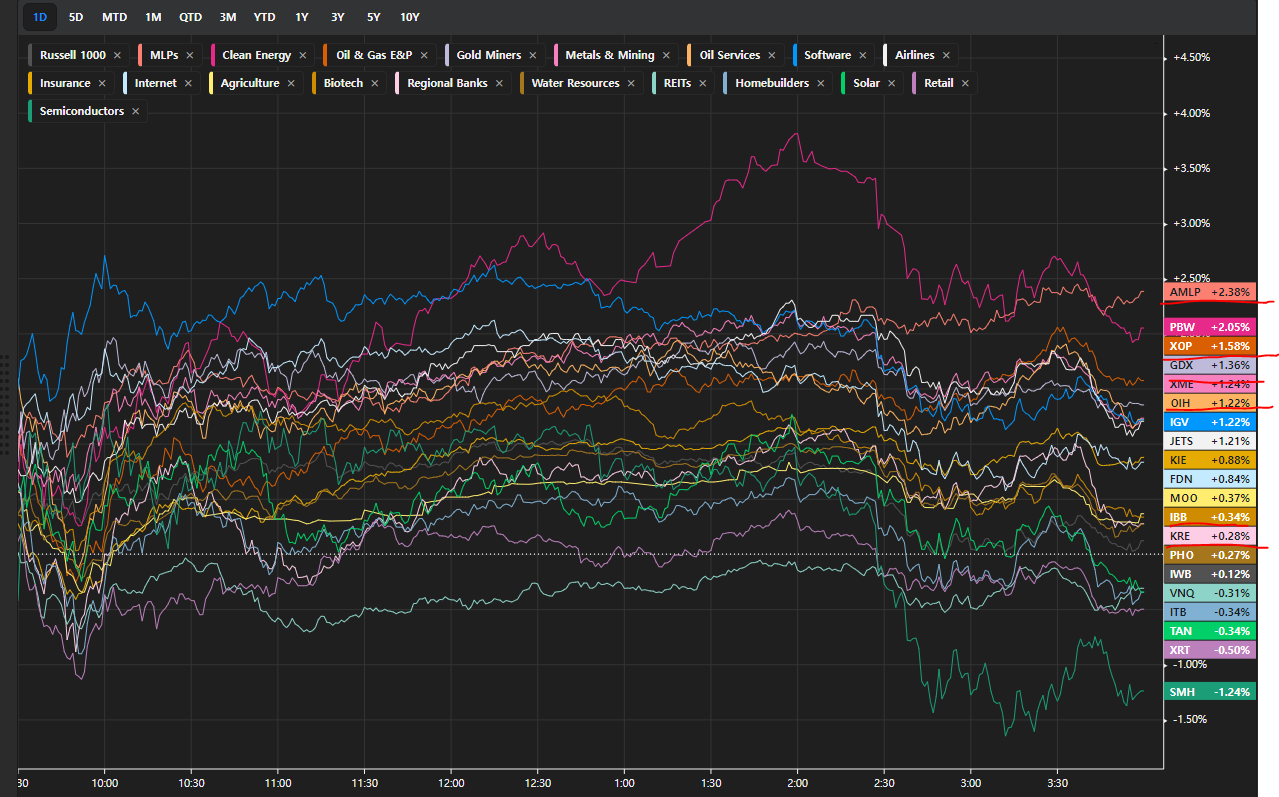Click the yellow color bar on Agriculture chip
The height and width of the screenshot is (797, 1279).
tap(212, 84)
